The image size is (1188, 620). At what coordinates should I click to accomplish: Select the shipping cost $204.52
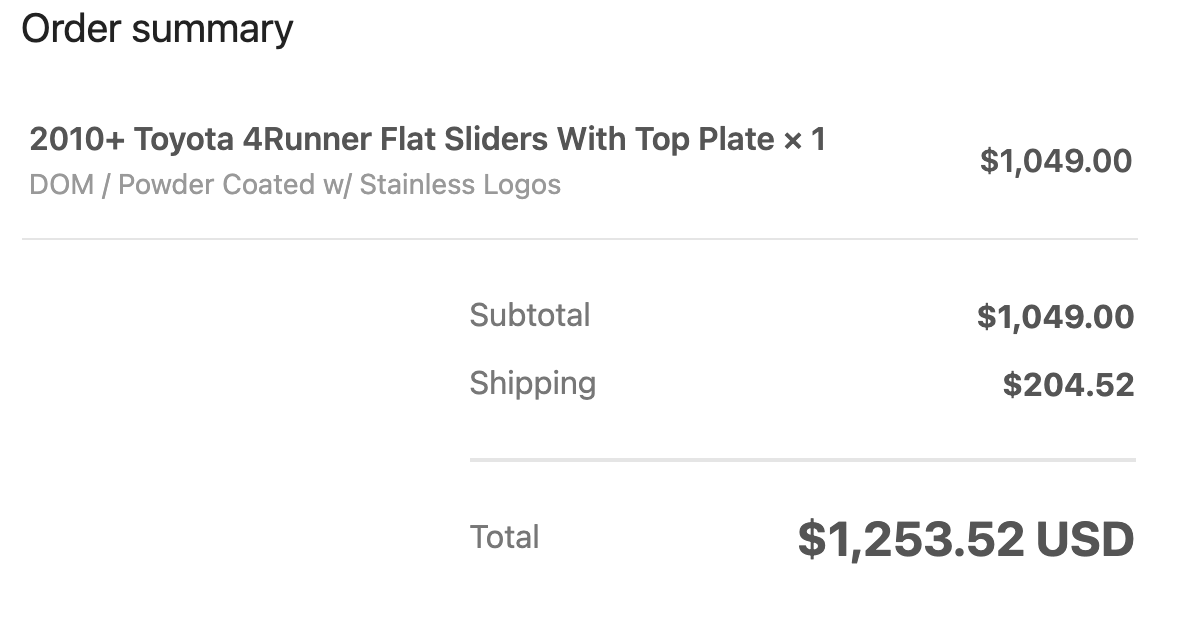point(1068,384)
